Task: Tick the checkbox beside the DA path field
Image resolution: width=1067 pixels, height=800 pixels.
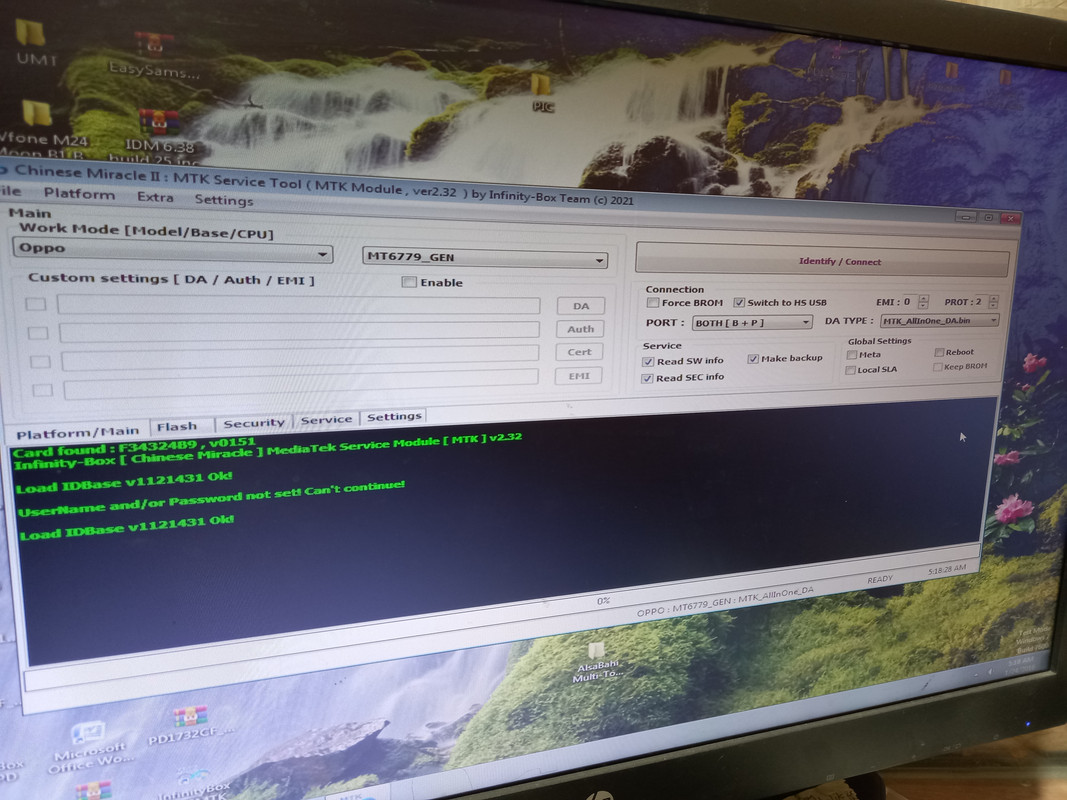Action: [36, 303]
